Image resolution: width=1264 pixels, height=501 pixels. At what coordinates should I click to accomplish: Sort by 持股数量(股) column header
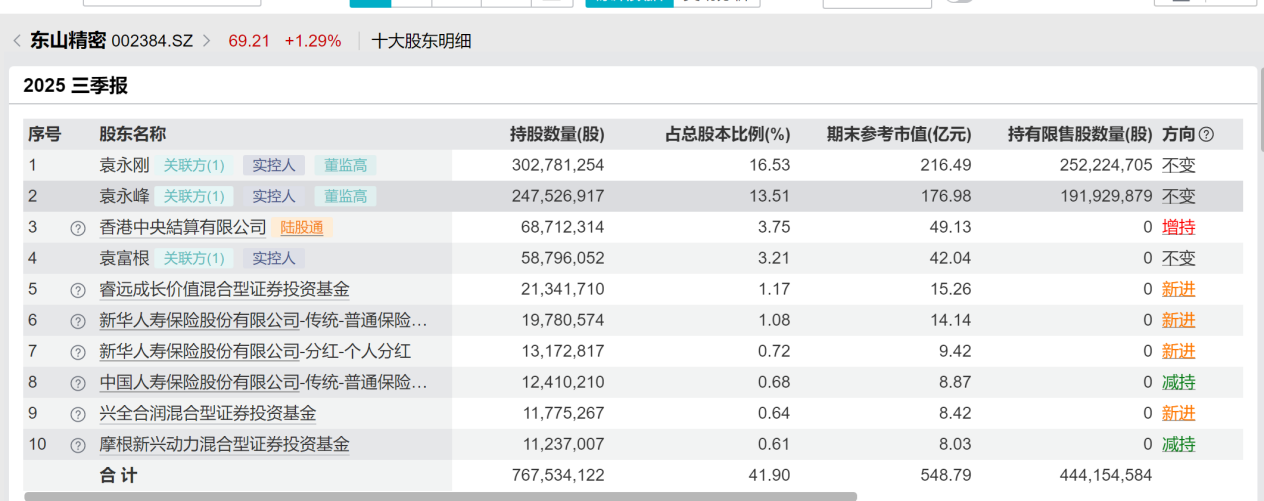pyautogui.click(x=556, y=134)
